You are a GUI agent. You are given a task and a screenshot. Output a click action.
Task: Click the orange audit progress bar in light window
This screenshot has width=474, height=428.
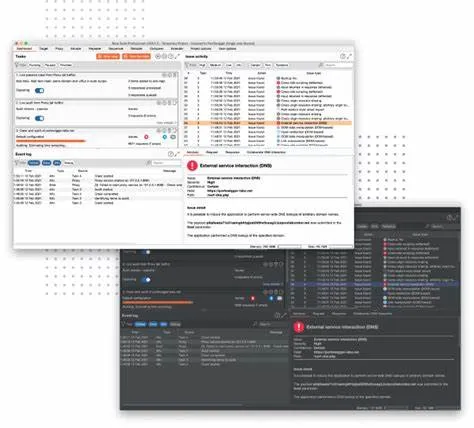[51, 141]
